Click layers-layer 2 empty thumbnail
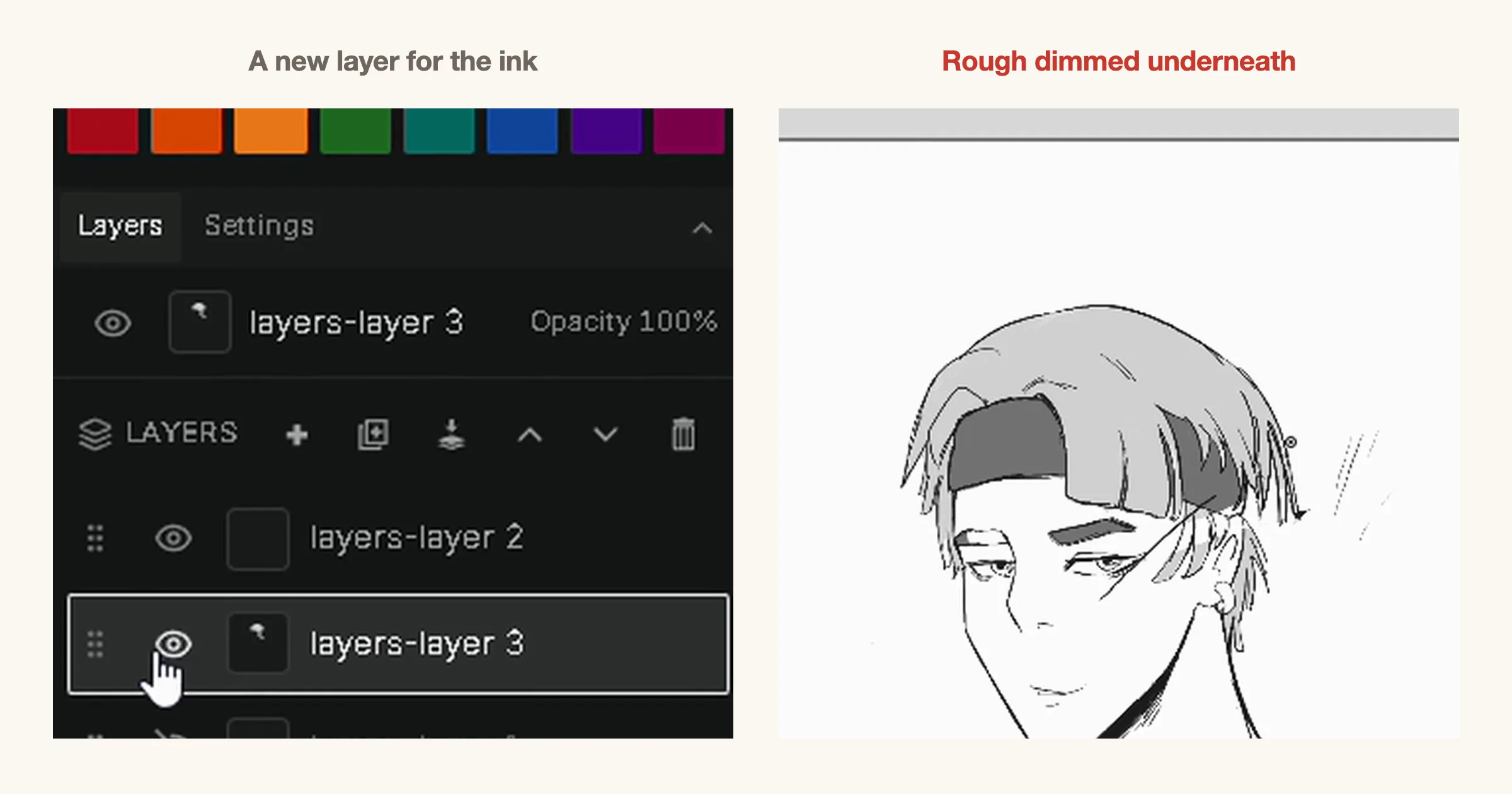The height and width of the screenshot is (794, 1512). (258, 539)
